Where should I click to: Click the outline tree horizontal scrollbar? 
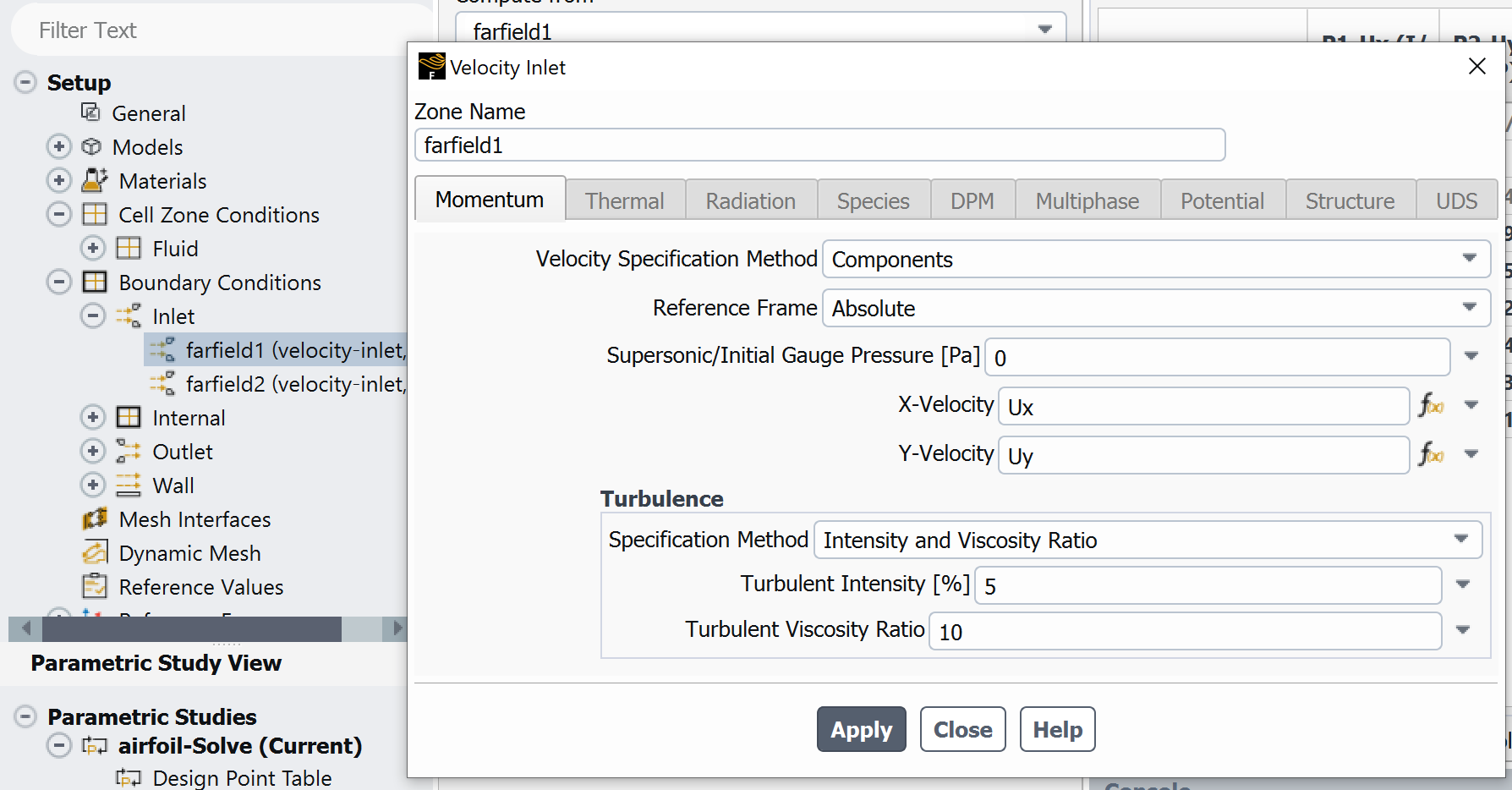(x=192, y=628)
